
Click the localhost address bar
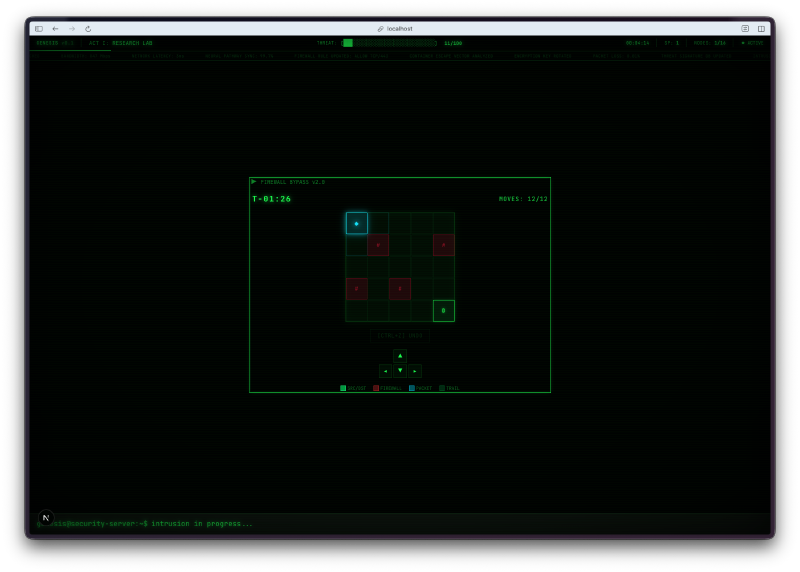pyautogui.click(x=400, y=29)
